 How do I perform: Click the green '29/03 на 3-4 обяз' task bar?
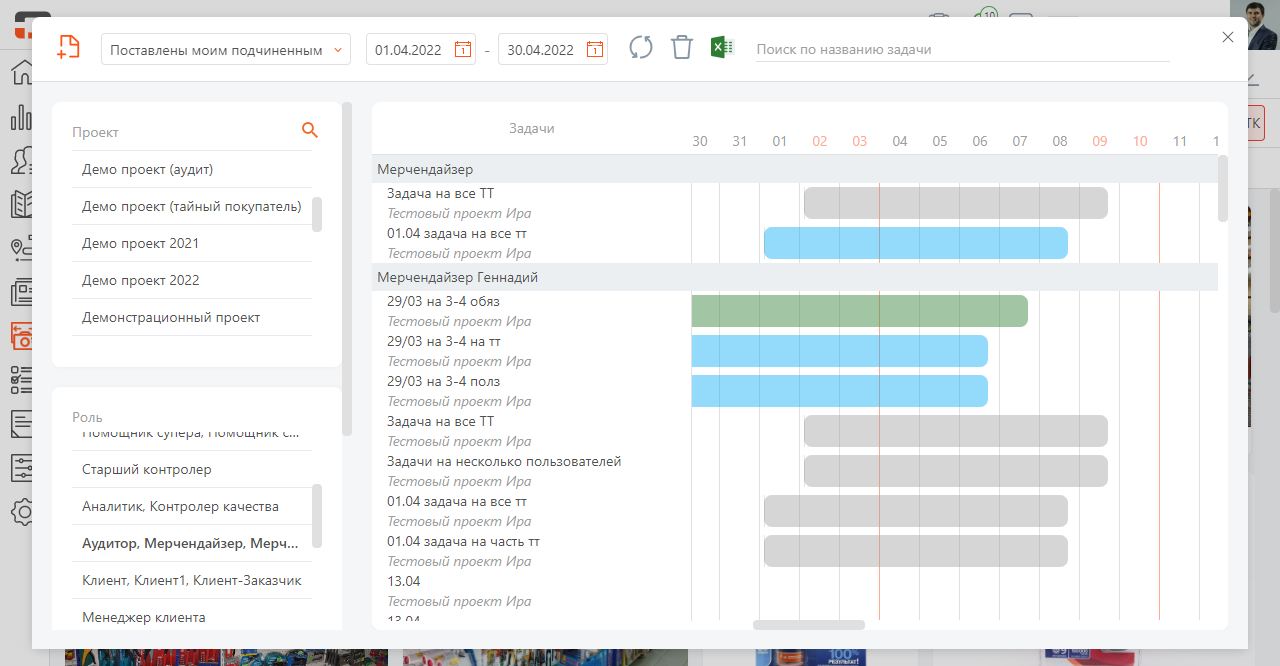[859, 311]
